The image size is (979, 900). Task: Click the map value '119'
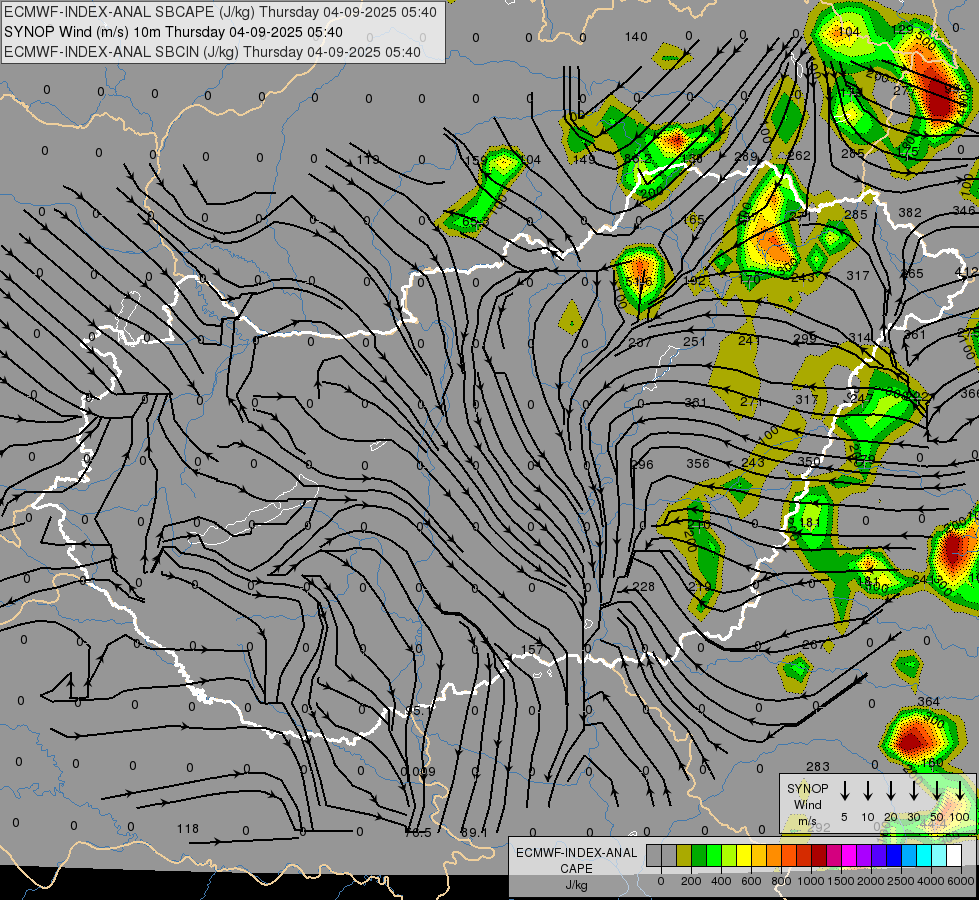(368, 160)
